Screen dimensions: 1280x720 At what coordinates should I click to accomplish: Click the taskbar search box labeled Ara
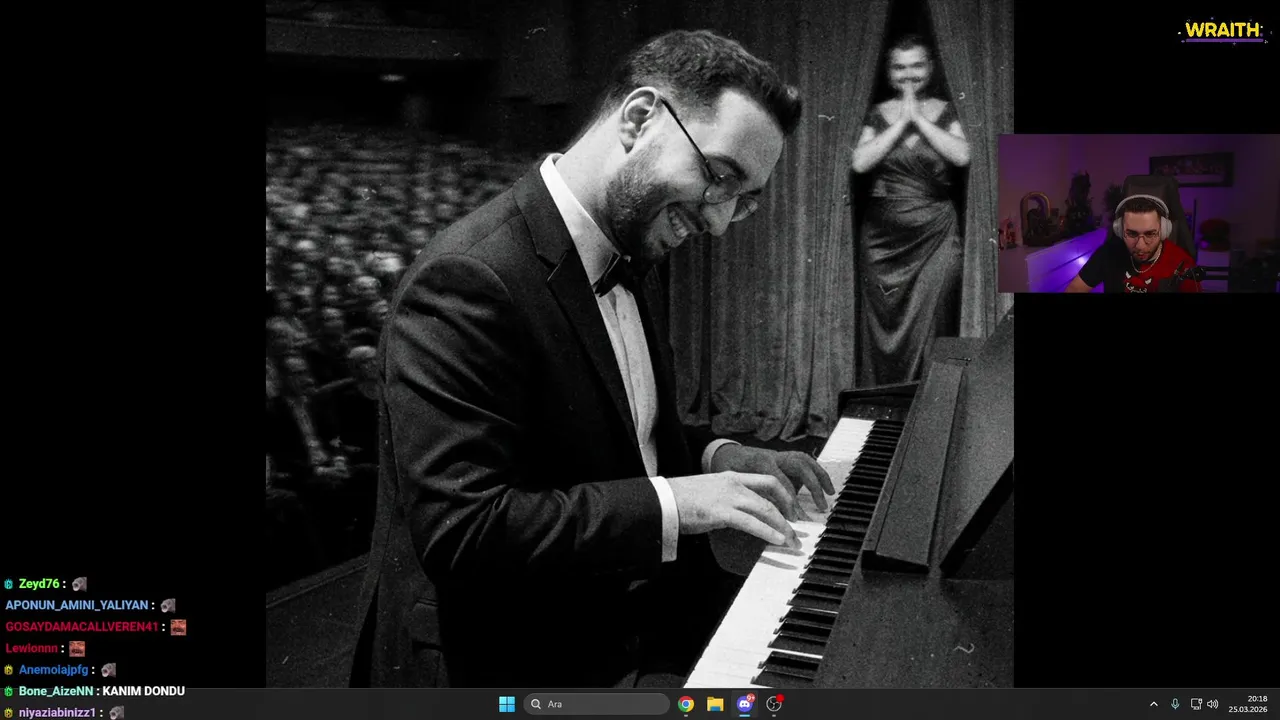point(598,704)
